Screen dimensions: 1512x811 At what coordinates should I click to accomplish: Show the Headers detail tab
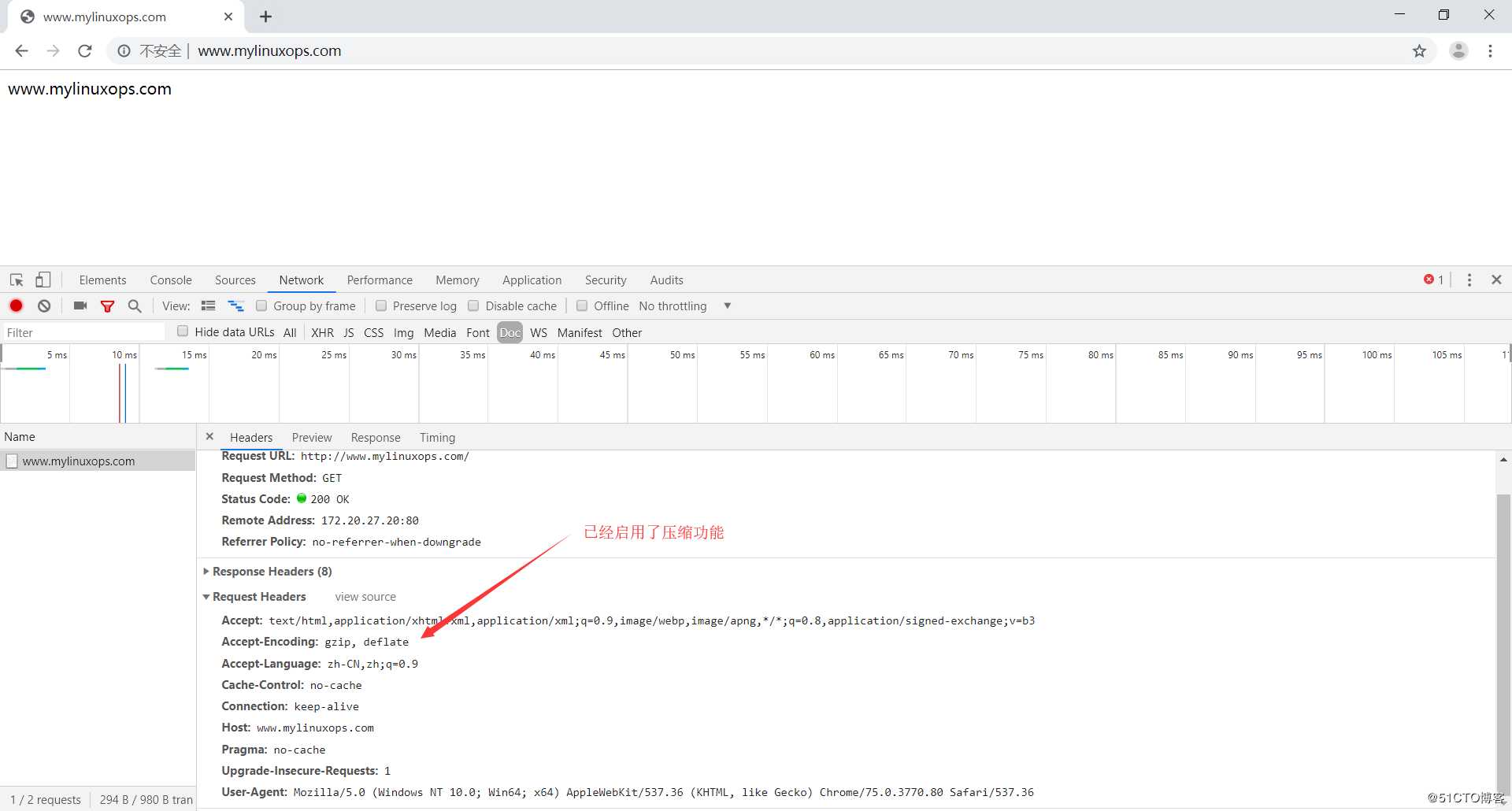[251, 438]
